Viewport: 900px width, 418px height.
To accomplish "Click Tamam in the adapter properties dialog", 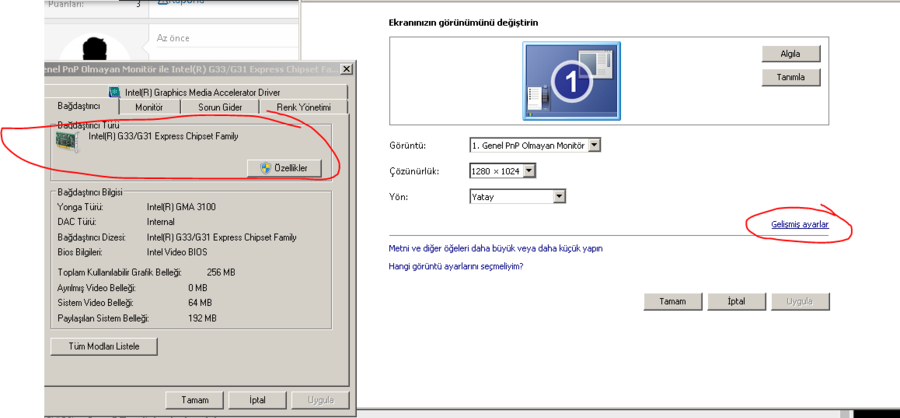I will 195,400.
